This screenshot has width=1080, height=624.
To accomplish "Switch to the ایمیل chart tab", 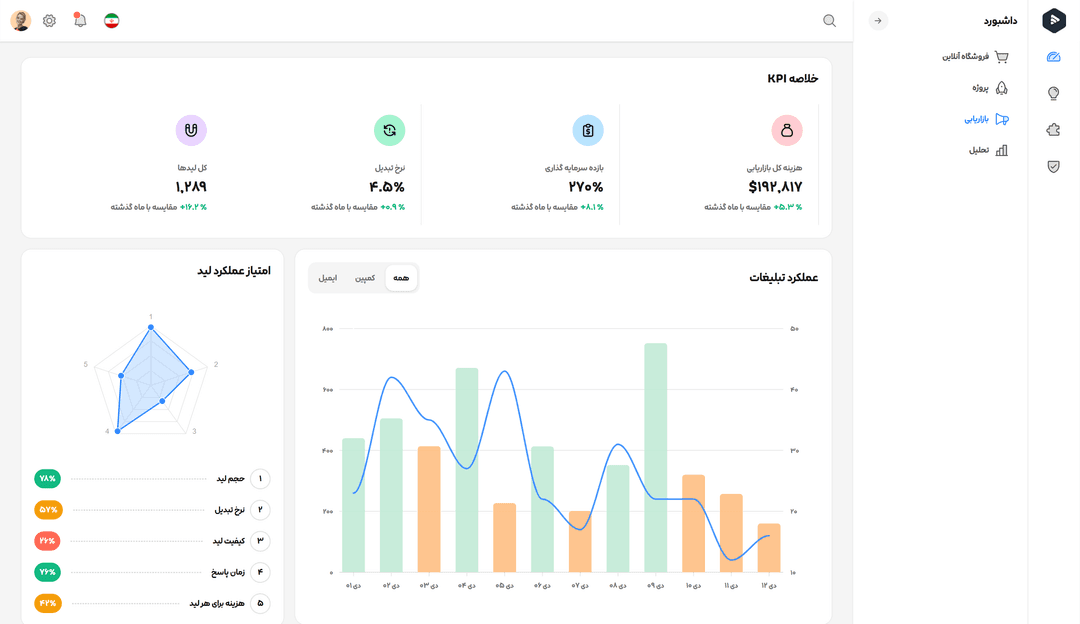I will coord(328,278).
